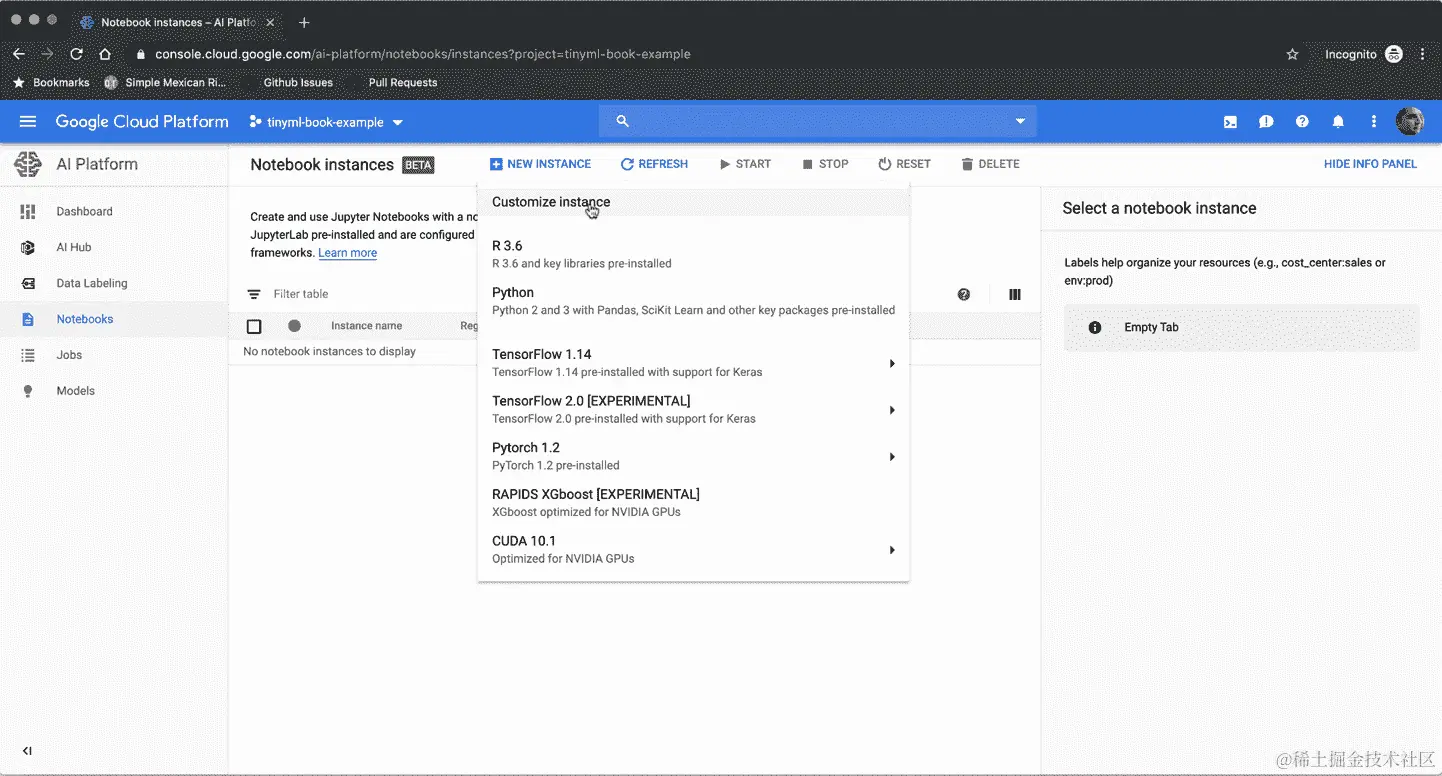The width and height of the screenshot is (1442, 776).
Task: Open a new browser tab
Action: pyautogui.click(x=304, y=22)
